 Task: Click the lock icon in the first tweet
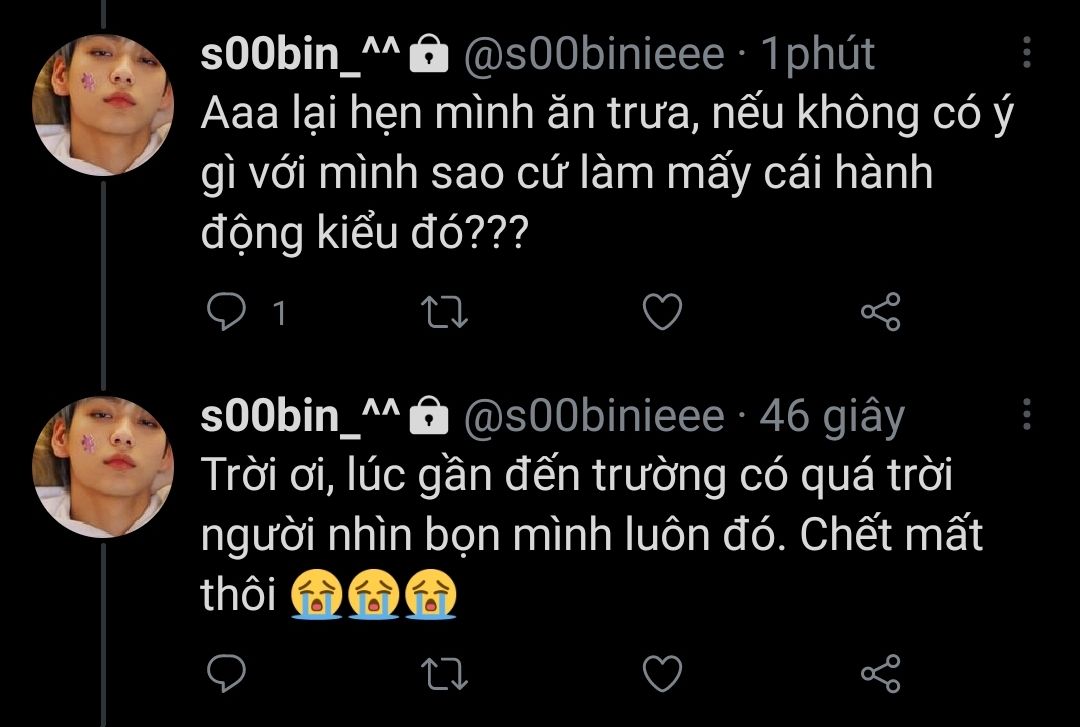(x=428, y=55)
